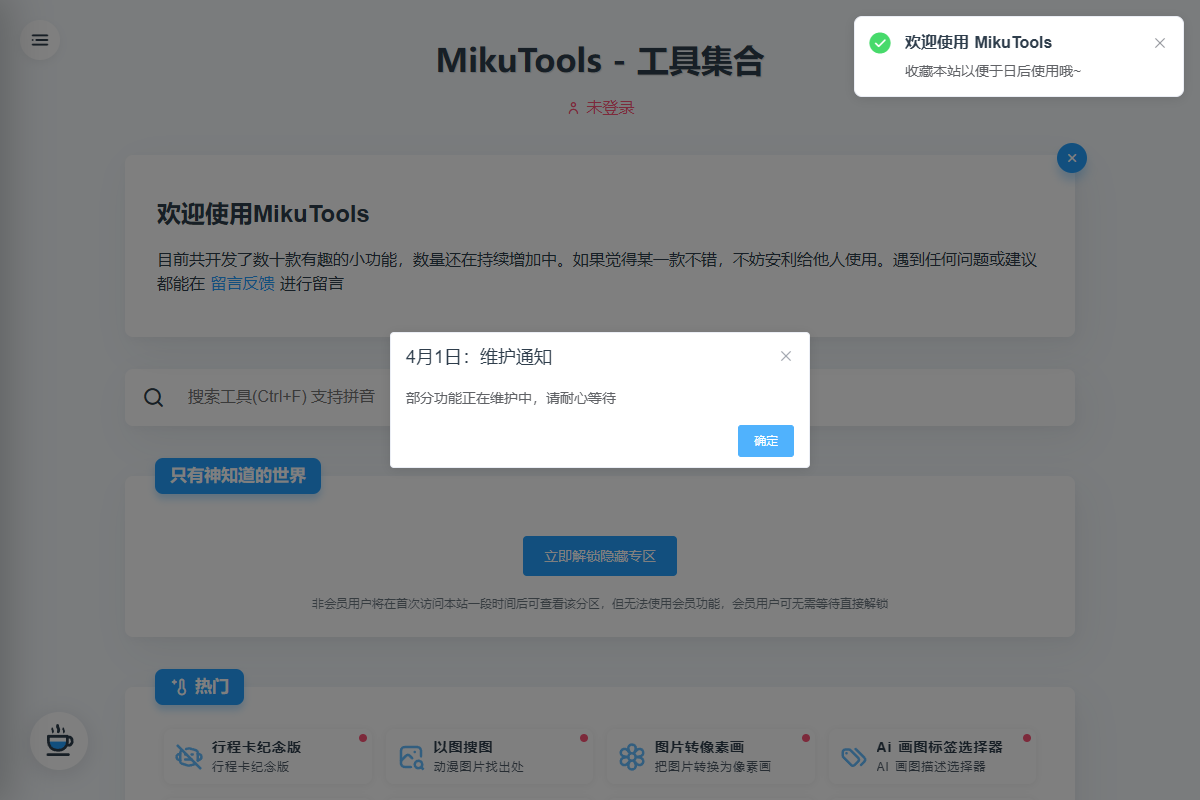Screen dimensions: 1200x800
Task: Select the 只有神知道的世界 section label
Action: pos(237,476)
